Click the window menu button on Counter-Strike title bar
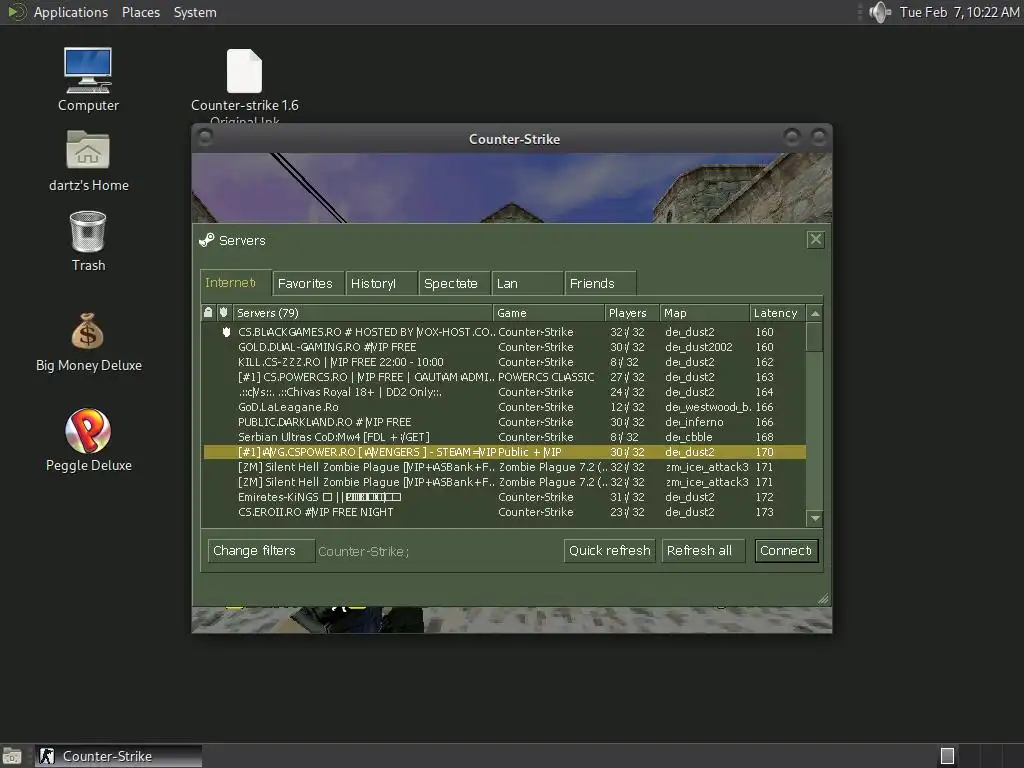This screenshot has width=1024, height=768. [204, 137]
